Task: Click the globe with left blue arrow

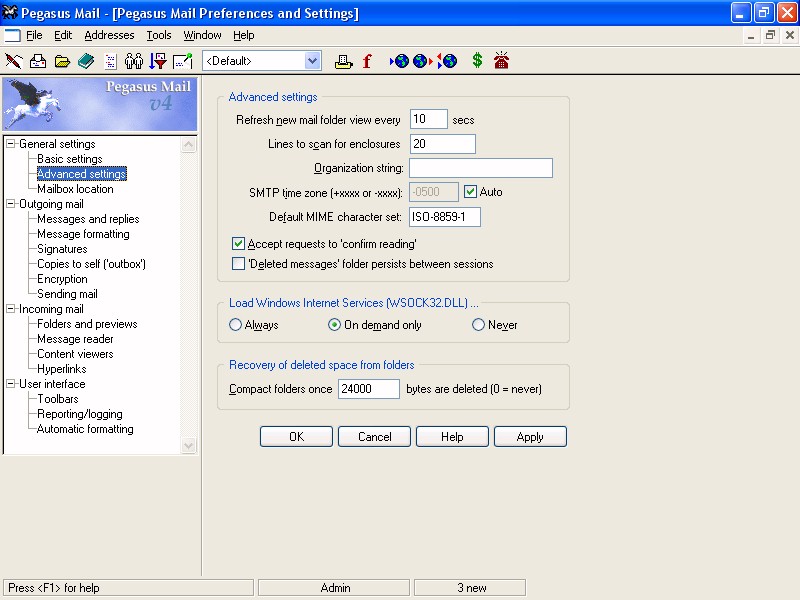Action: click(399, 61)
